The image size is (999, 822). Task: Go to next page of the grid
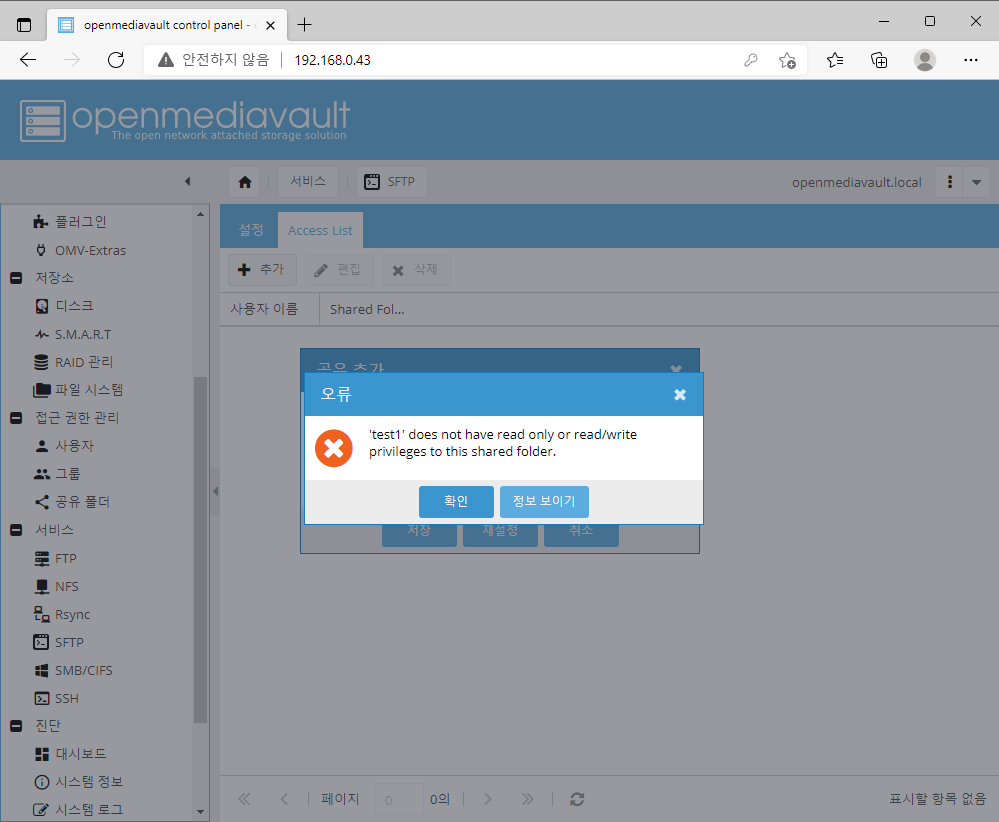coord(487,799)
